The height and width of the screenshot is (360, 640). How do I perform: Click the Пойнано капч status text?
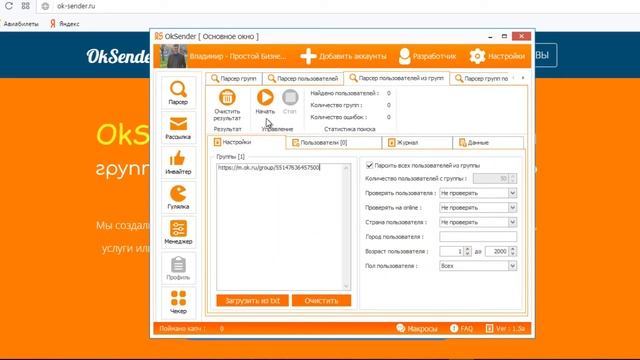tap(182, 328)
